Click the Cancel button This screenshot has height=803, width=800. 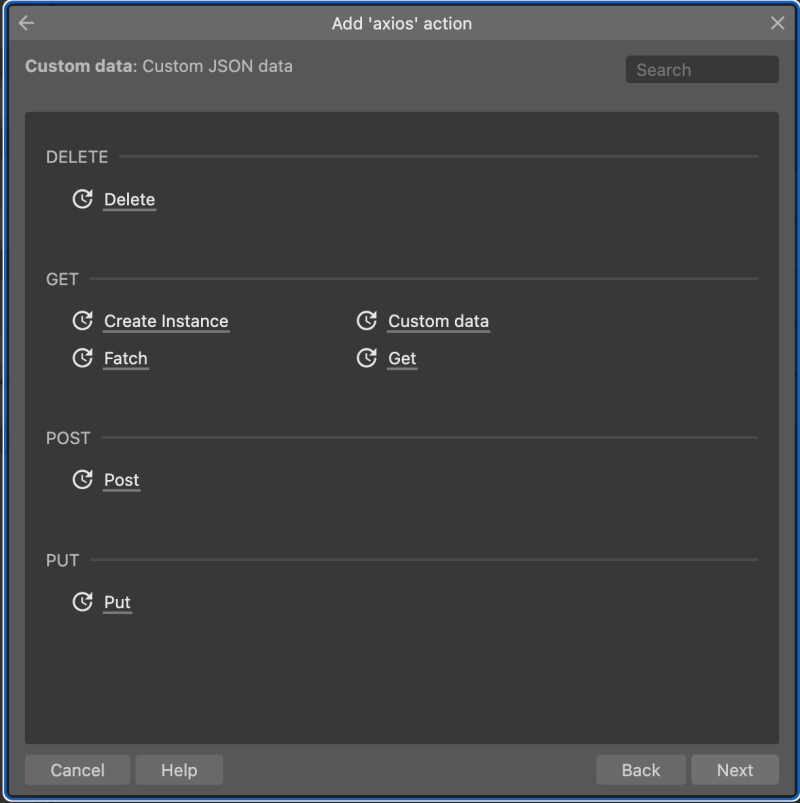[77, 770]
